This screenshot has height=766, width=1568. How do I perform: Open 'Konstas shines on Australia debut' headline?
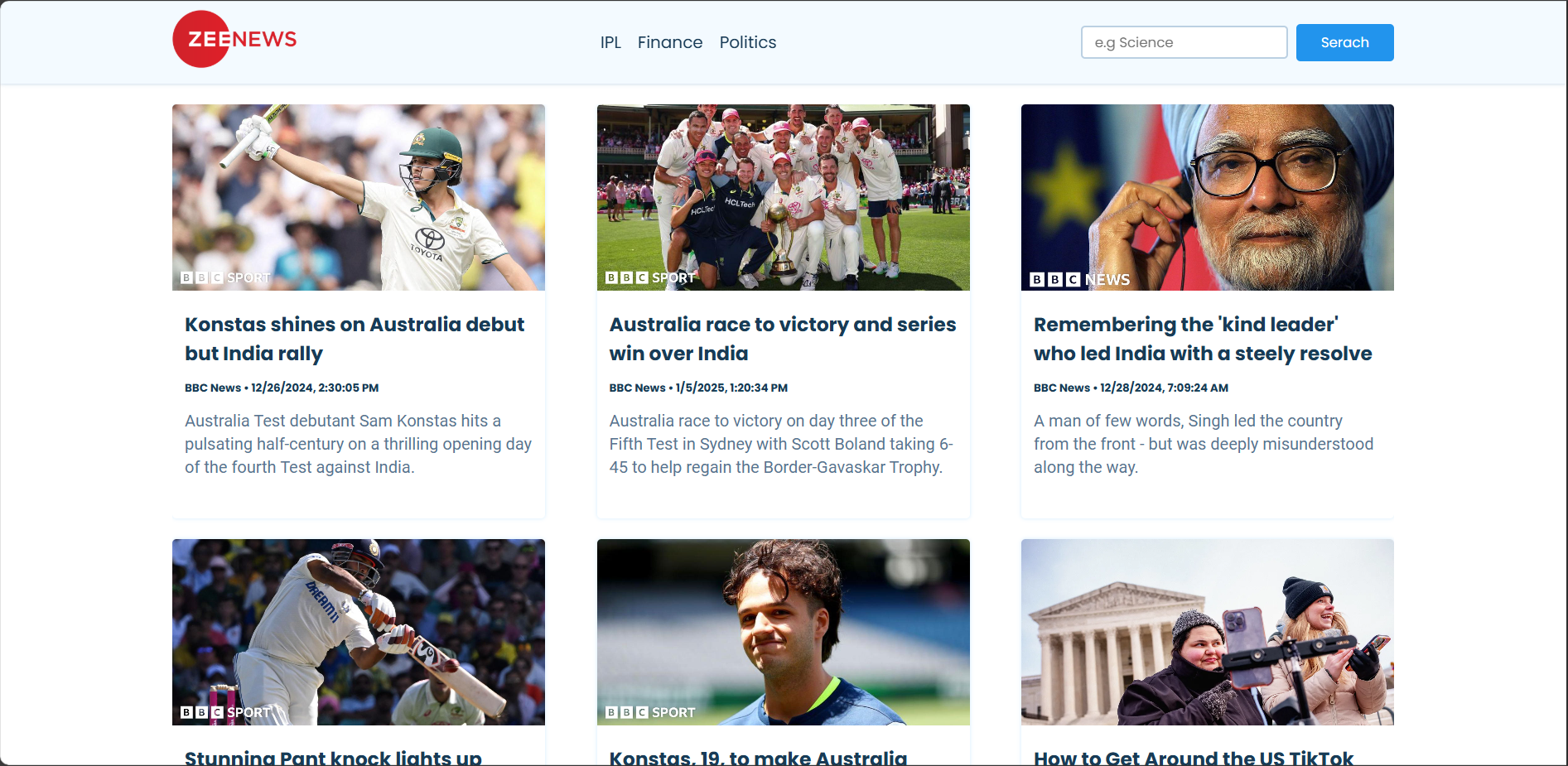pyautogui.click(x=355, y=339)
